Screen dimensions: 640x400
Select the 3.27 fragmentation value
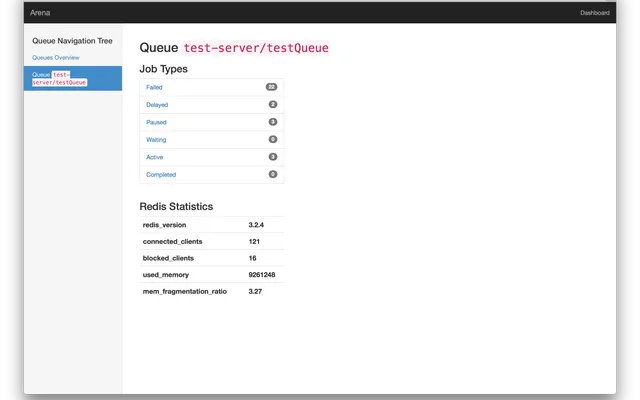[x=255, y=291]
